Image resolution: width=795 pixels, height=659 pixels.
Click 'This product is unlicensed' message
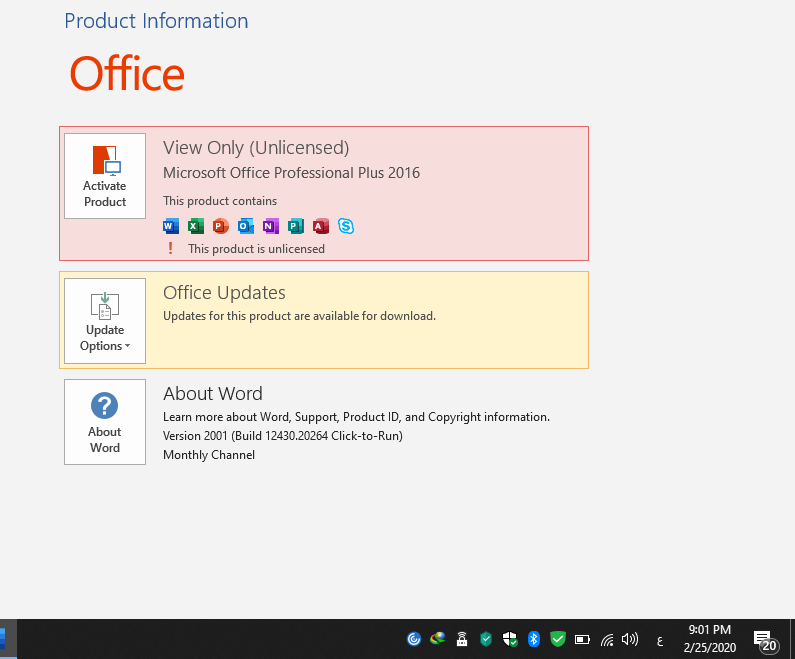pyautogui.click(x=257, y=249)
